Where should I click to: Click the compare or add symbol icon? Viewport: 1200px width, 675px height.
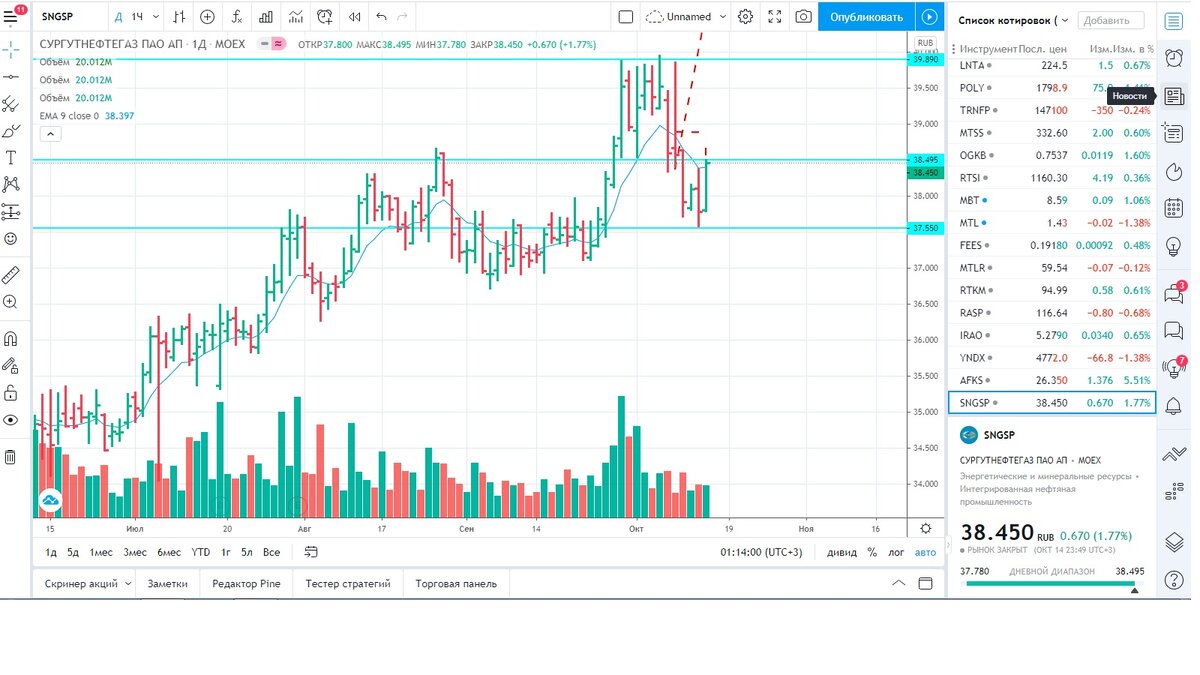[207, 17]
